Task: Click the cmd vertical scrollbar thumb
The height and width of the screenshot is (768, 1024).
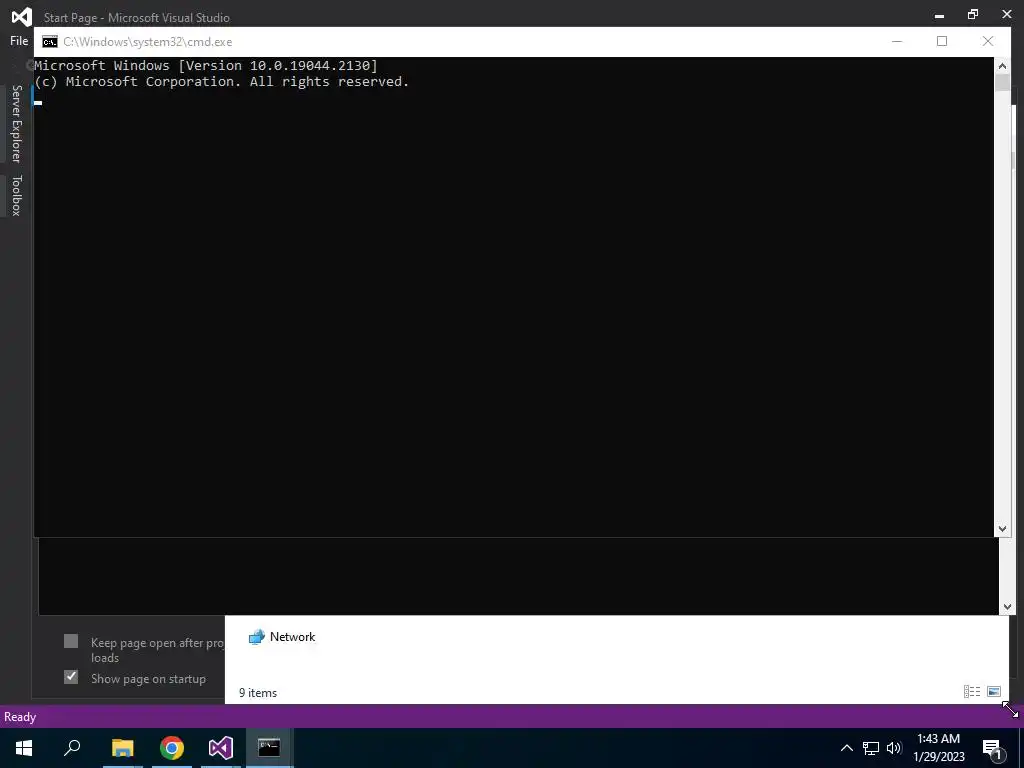Action: [x=1002, y=83]
